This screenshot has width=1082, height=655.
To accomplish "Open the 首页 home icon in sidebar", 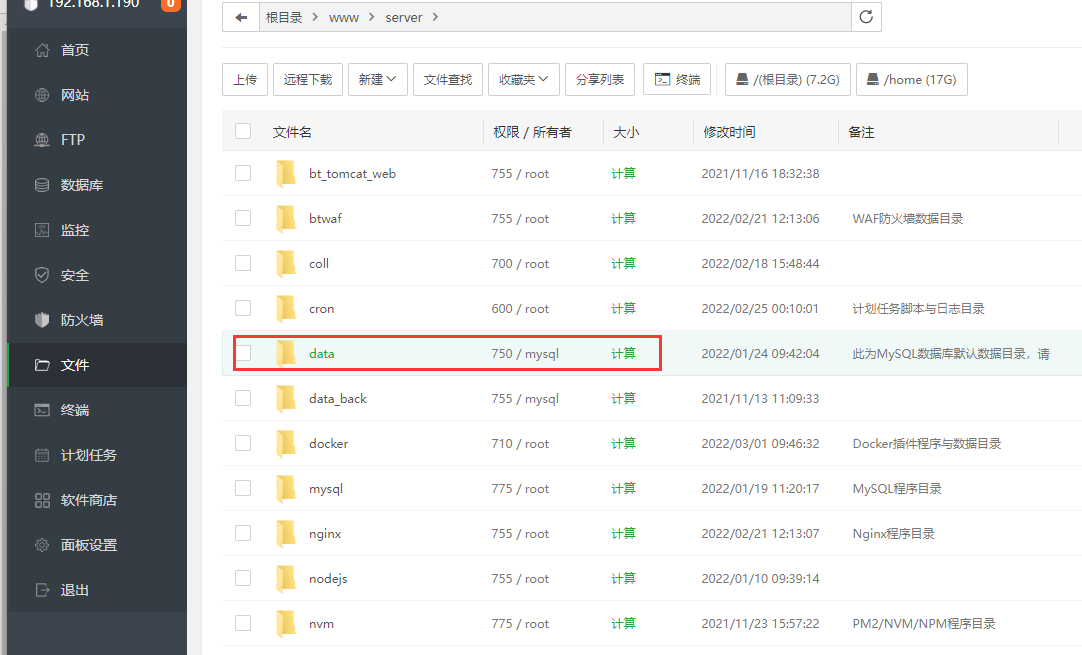I will (x=42, y=50).
